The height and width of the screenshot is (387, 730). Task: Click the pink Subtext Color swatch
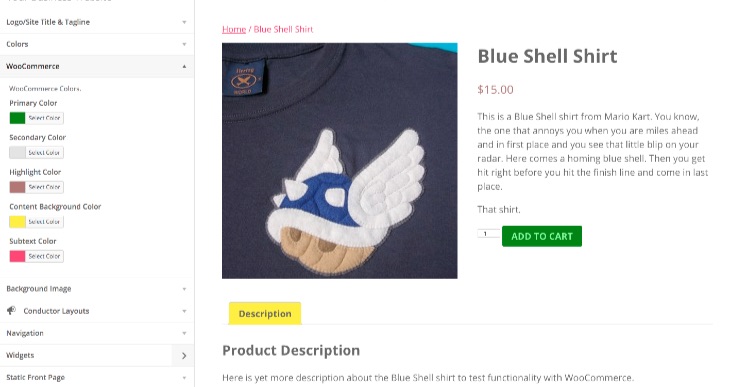[17, 256]
